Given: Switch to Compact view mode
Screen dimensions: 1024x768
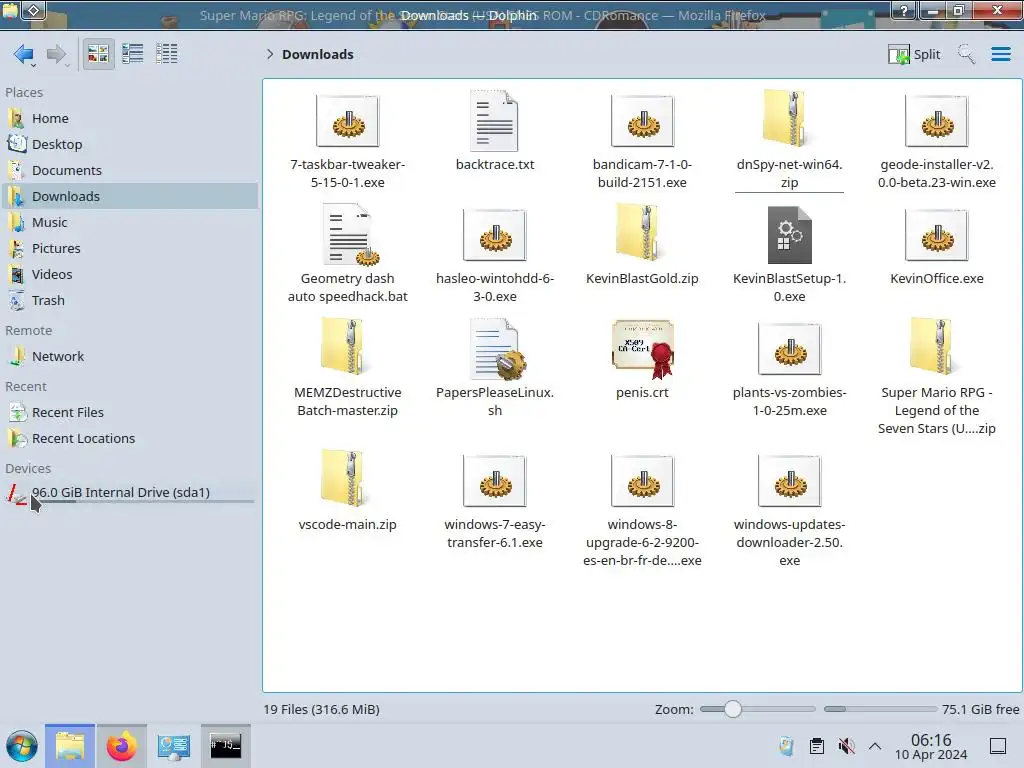Looking at the screenshot, I should coord(133,54).
